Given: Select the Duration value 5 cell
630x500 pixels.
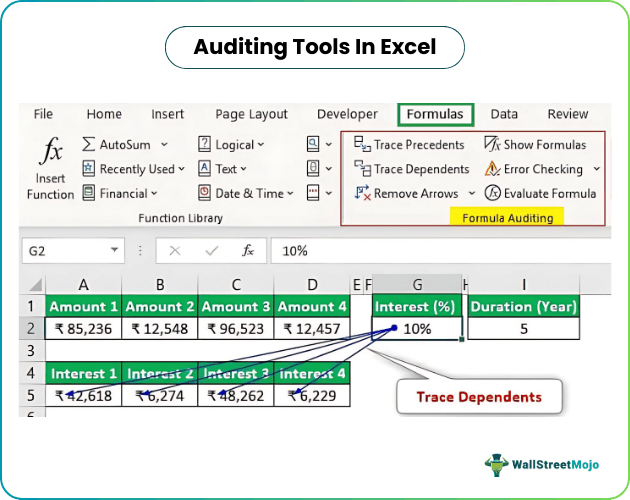Looking at the screenshot, I should 524,329.
